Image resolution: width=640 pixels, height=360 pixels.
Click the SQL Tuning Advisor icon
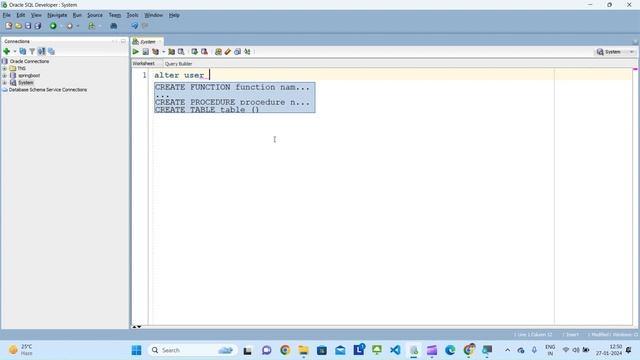click(181, 52)
